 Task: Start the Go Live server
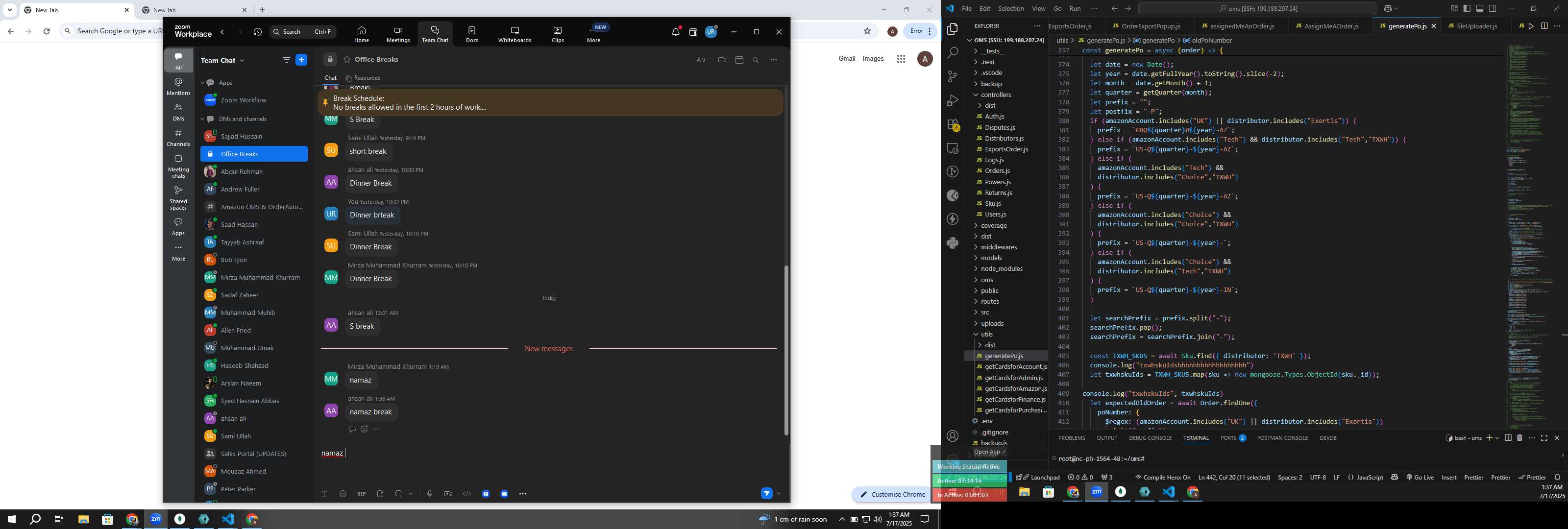(x=1420, y=477)
